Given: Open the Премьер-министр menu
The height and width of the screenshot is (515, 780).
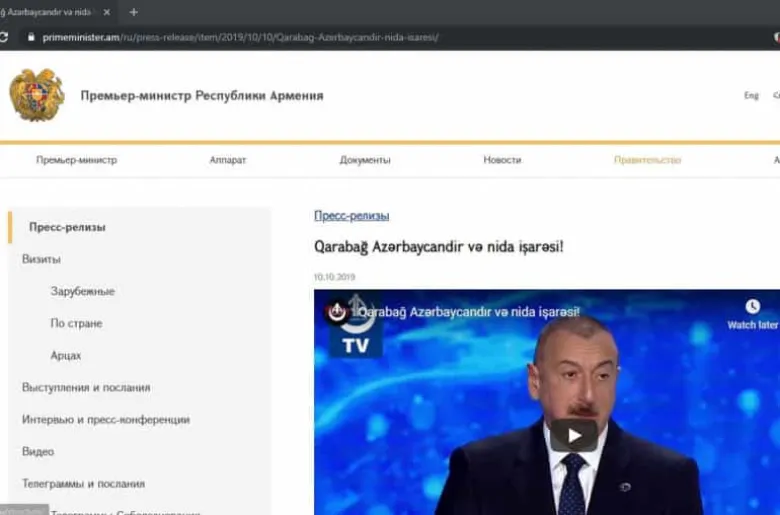Looking at the screenshot, I should [x=77, y=160].
